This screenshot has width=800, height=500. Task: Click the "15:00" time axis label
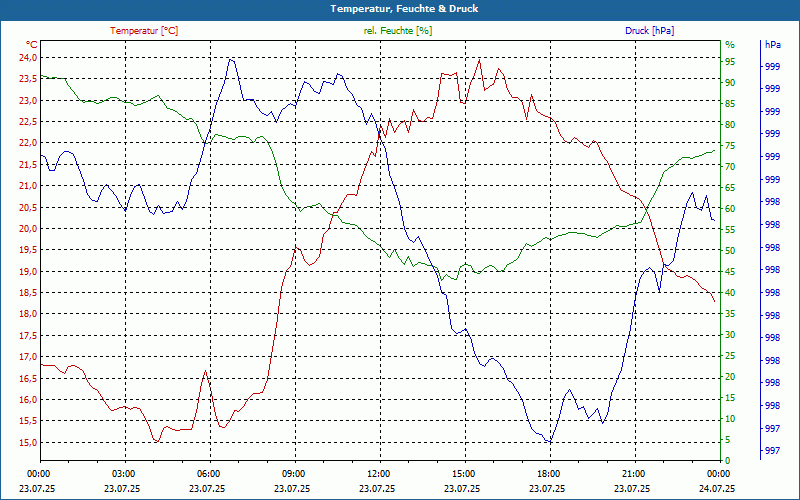tap(464, 474)
